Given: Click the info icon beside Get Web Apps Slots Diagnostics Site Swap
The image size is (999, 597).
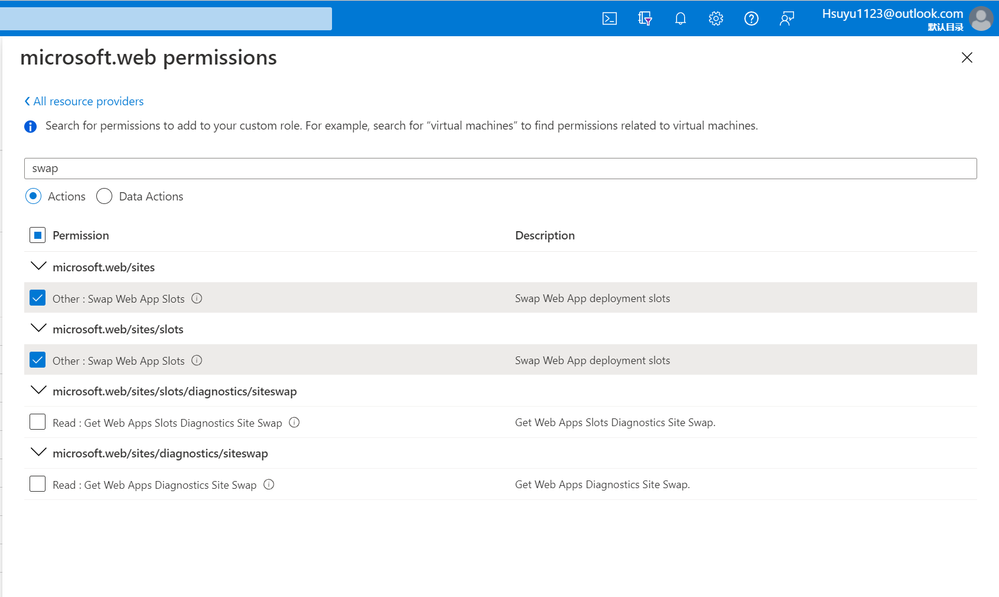Looking at the screenshot, I should click(x=294, y=422).
